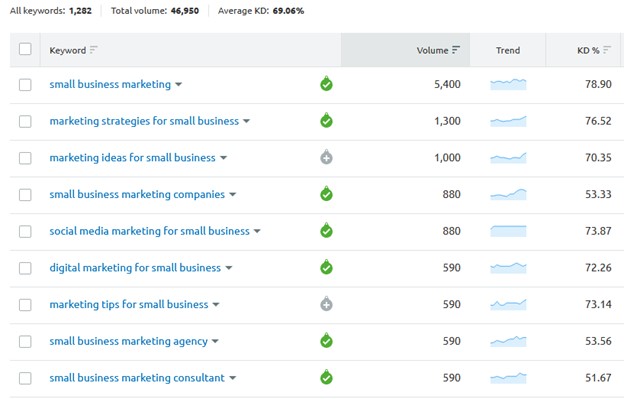Click green check icon for social media marketing row
Image resolution: width=624 pixels, height=399 pixels.
pyautogui.click(x=326, y=231)
